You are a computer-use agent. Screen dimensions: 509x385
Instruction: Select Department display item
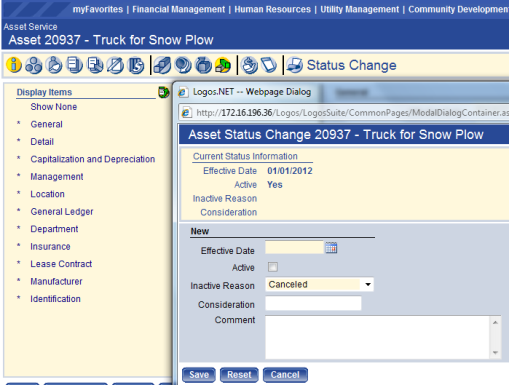[54, 229]
